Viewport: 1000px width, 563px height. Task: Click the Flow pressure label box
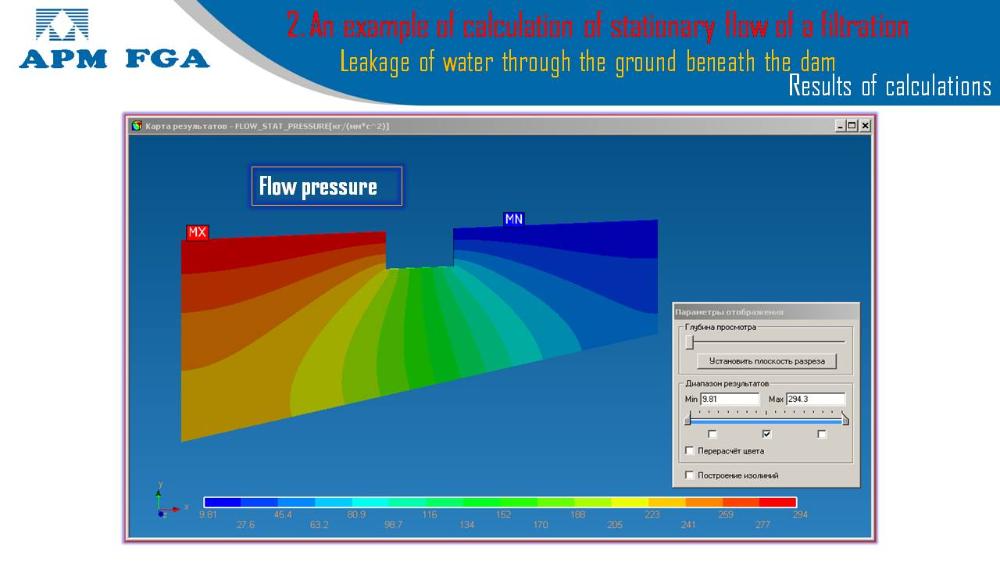pyautogui.click(x=326, y=187)
